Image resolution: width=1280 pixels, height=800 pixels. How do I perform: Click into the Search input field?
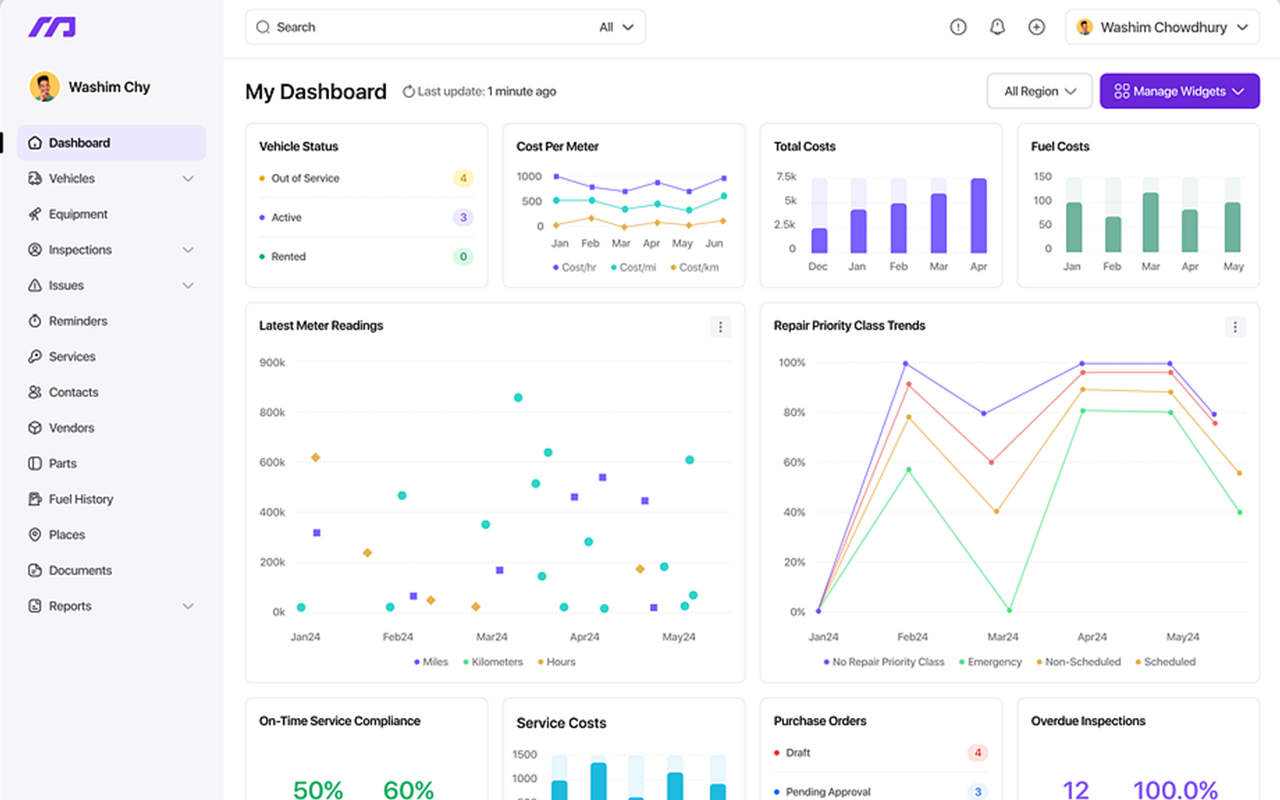[x=420, y=28]
